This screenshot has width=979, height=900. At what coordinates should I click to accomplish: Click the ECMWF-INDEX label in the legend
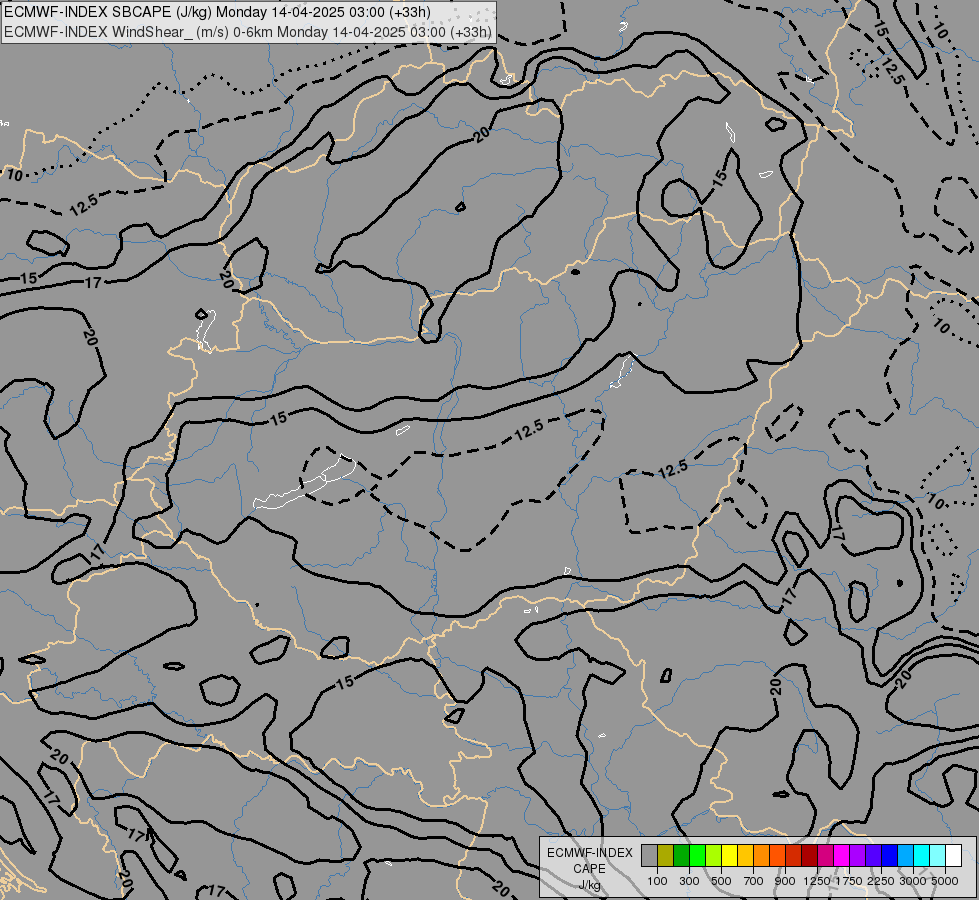point(590,853)
